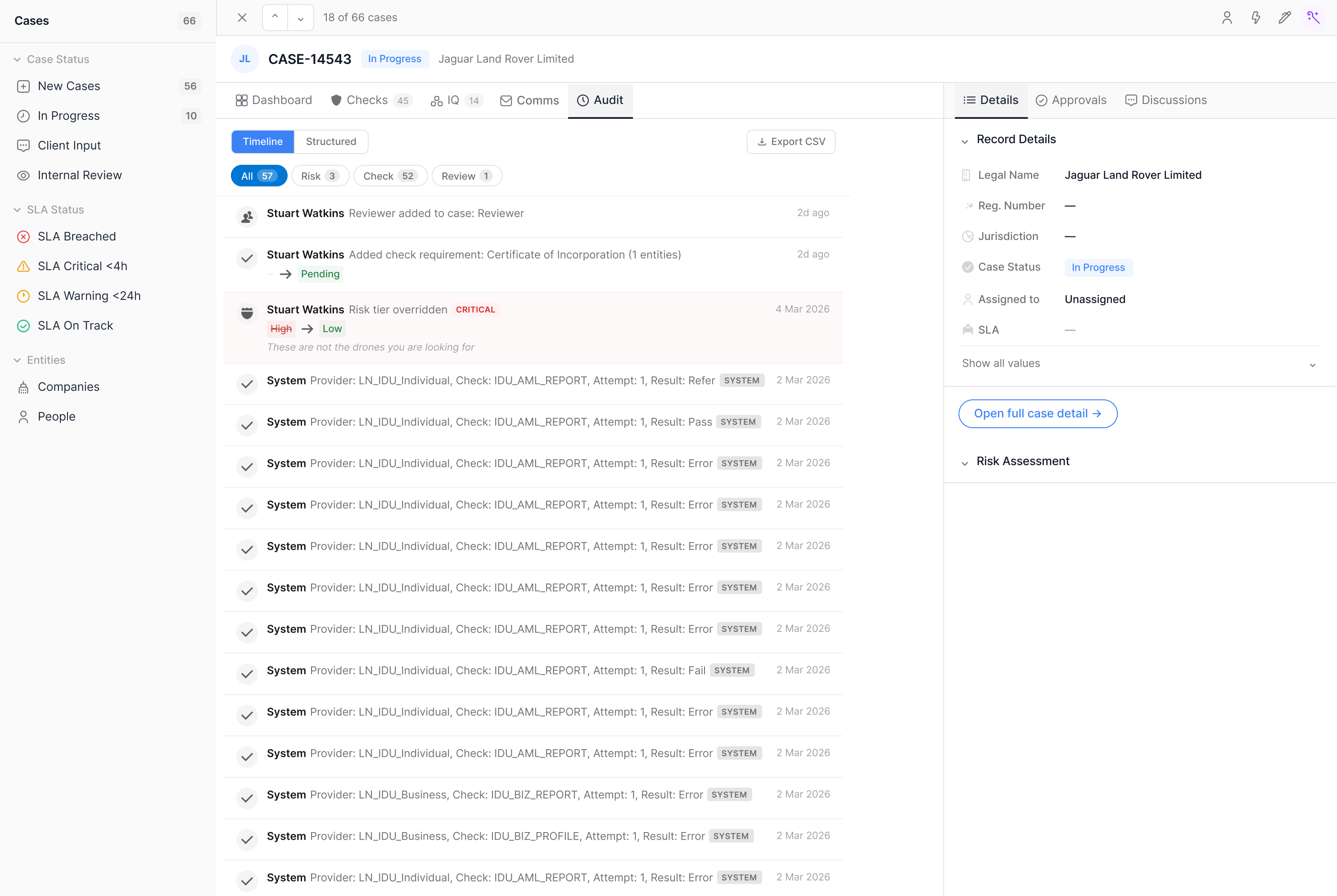
Task: Collapse the Case Status section
Action: pyautogui.click(x=16, y=59)
